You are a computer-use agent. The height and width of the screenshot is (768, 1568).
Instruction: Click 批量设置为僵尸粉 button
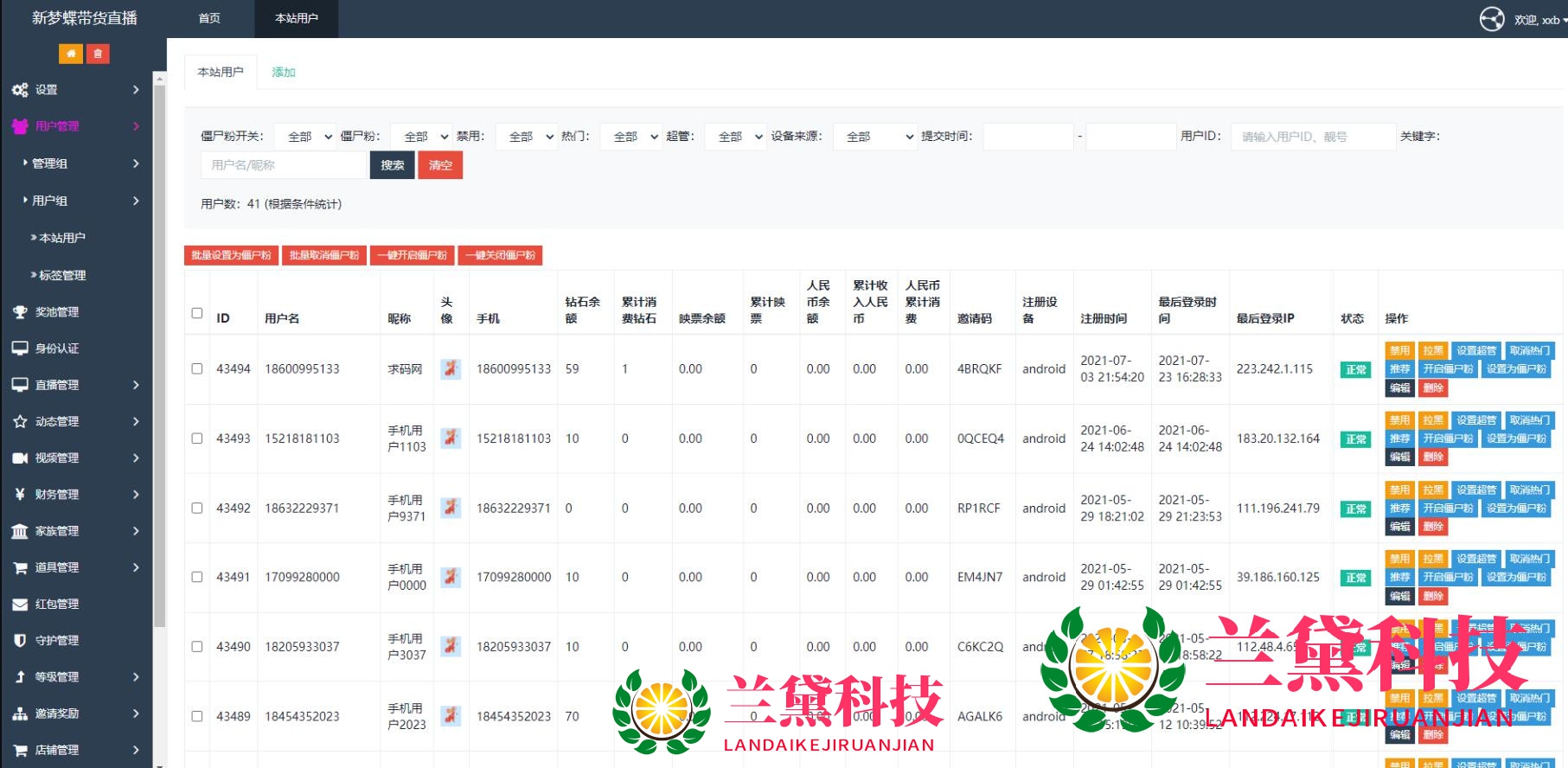(x=231, y=255)
